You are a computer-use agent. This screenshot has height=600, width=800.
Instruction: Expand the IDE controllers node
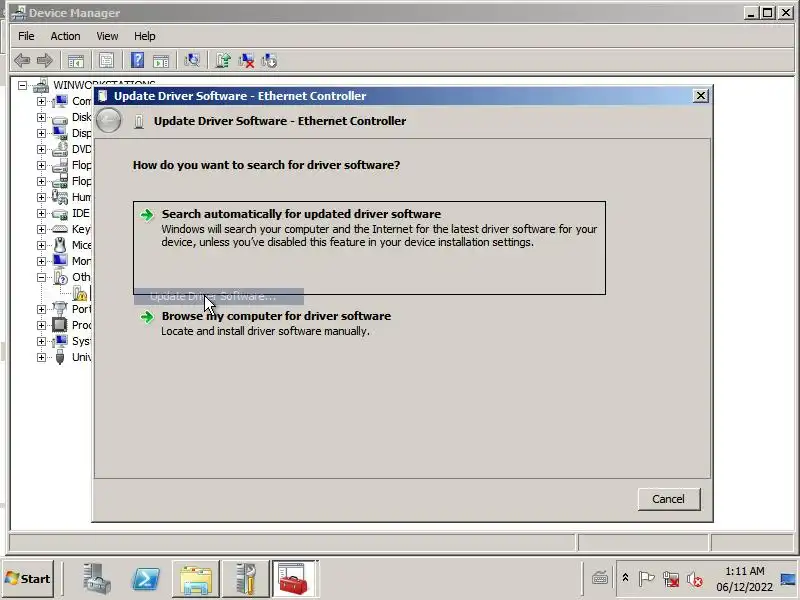point(41,213)
